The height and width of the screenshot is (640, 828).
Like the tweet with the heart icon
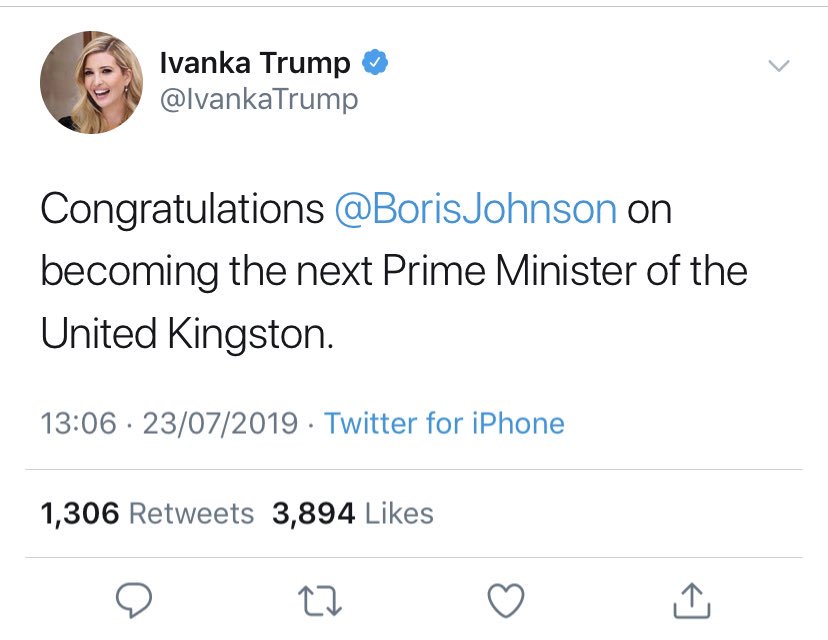[x=505, y=599]
